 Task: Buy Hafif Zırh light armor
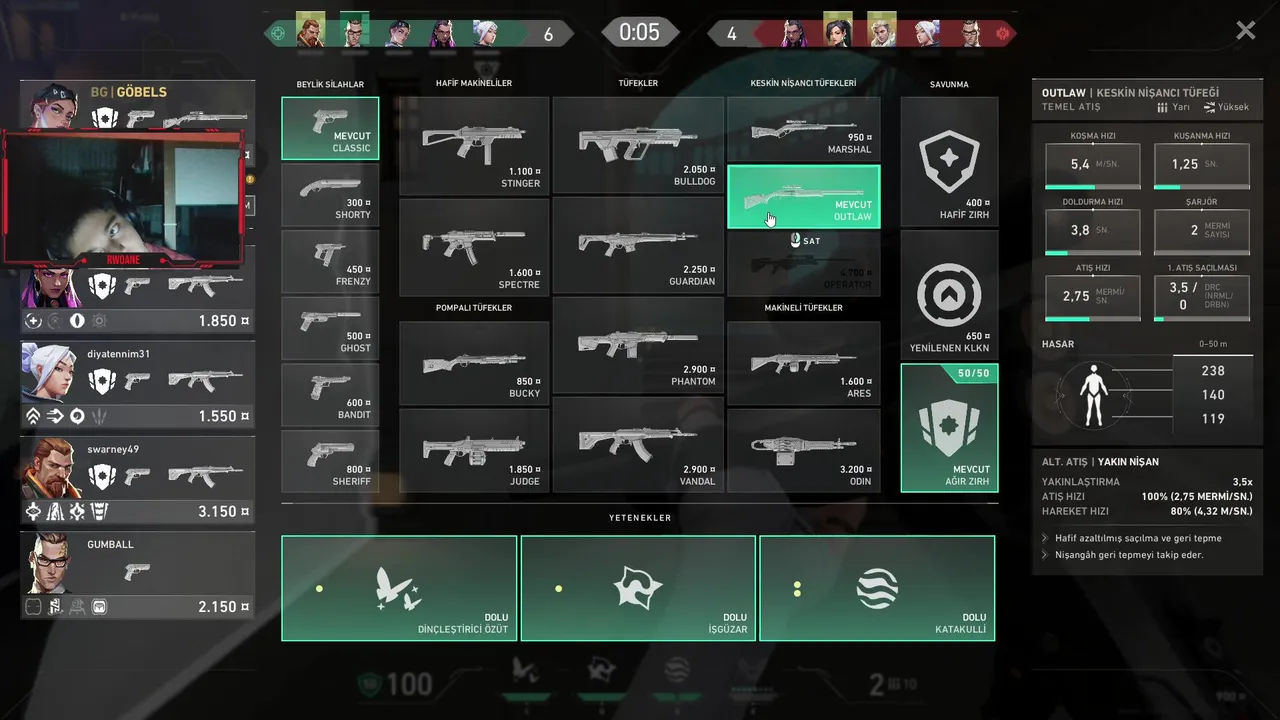949,161
